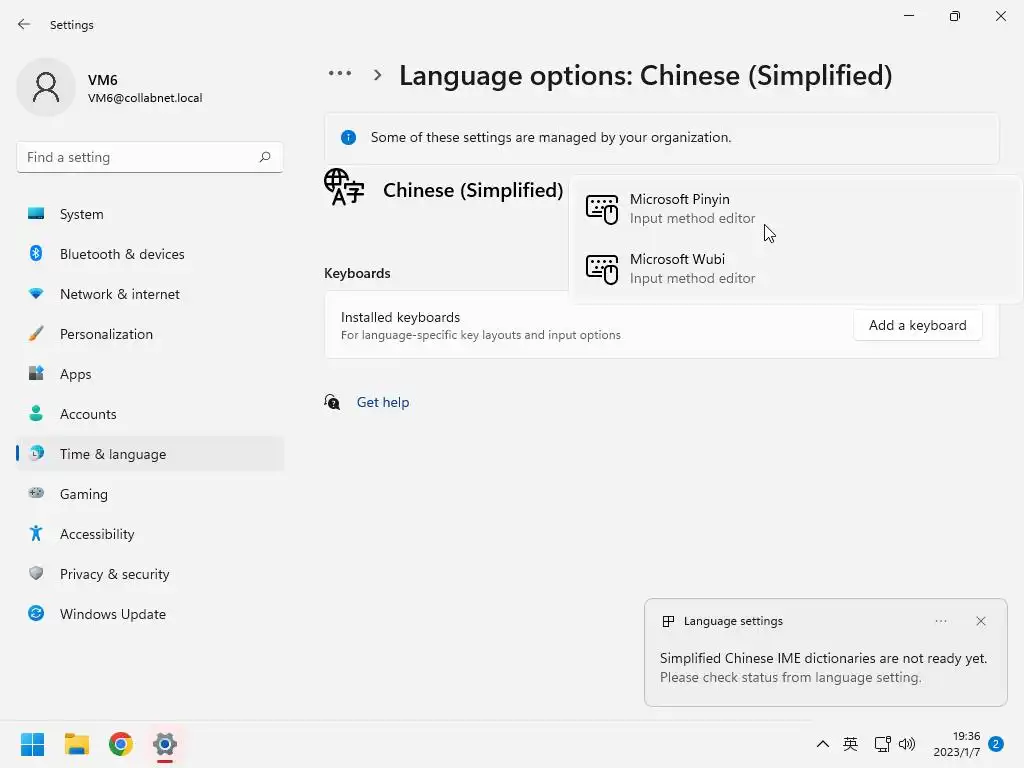Select Microsoft Pinyin input method
The width and height of the screenshot is (1024, 768).
(x=795, y=209)
